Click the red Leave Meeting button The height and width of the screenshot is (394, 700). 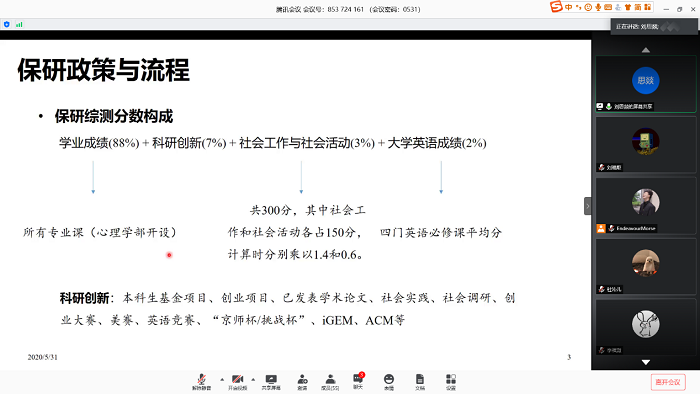click(x=668, y=382)
